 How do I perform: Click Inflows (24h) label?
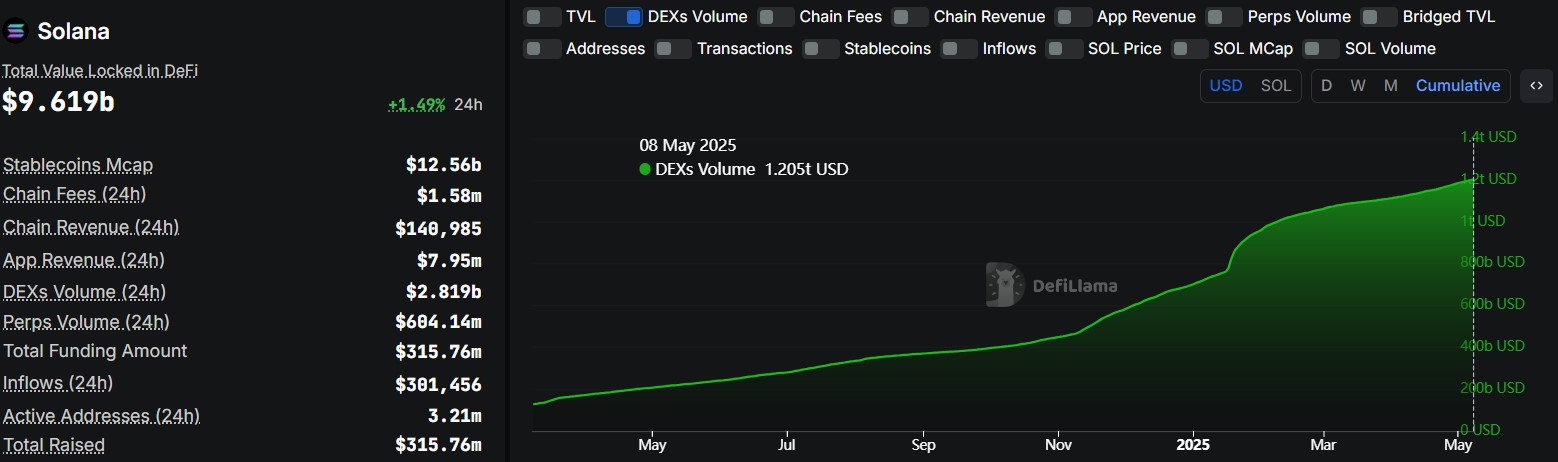[58, 383]
